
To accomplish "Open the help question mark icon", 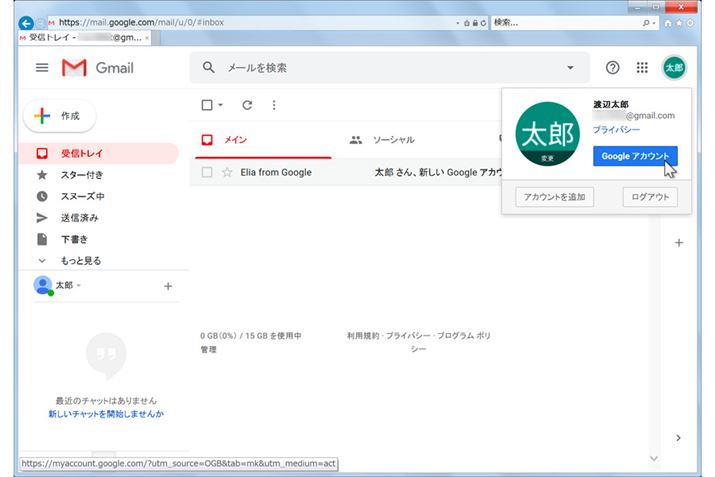I will pyautogui.click(x=612, y=68).
